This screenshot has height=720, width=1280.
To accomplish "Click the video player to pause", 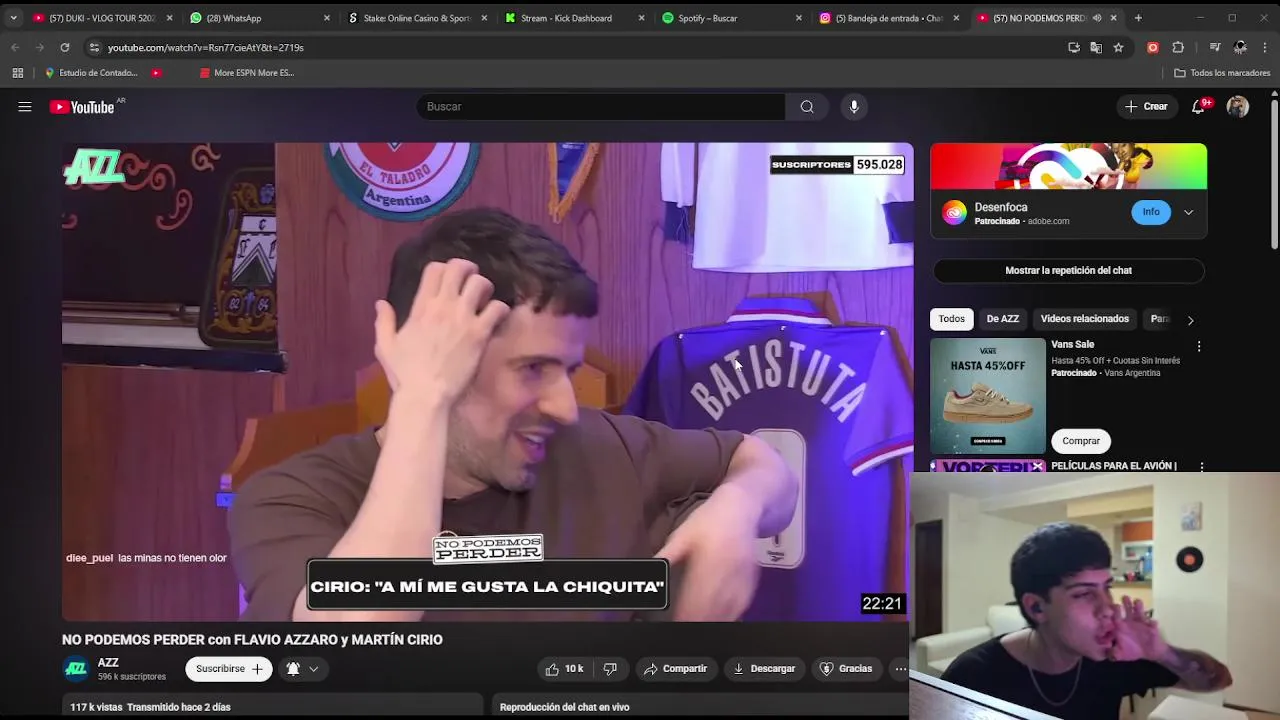I will [x=487, y=381].
